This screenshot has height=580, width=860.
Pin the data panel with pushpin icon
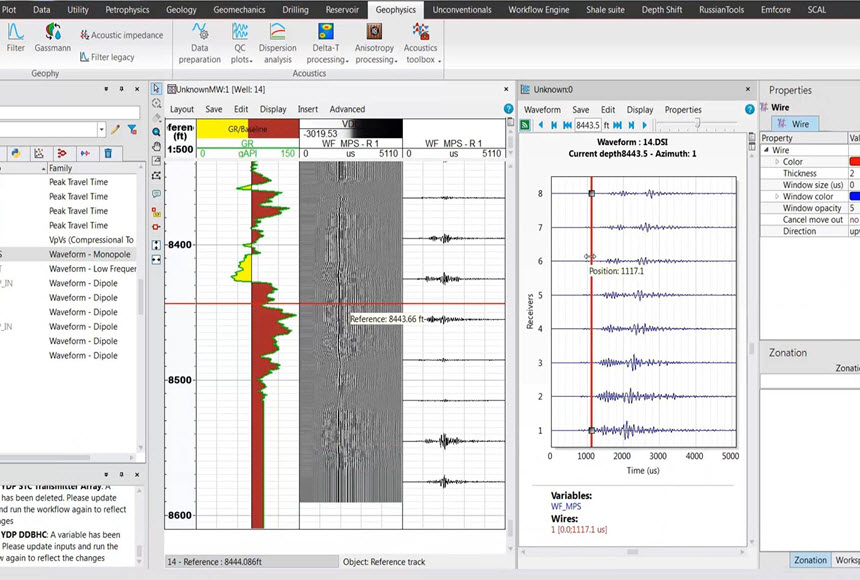[x=121, y=89]
